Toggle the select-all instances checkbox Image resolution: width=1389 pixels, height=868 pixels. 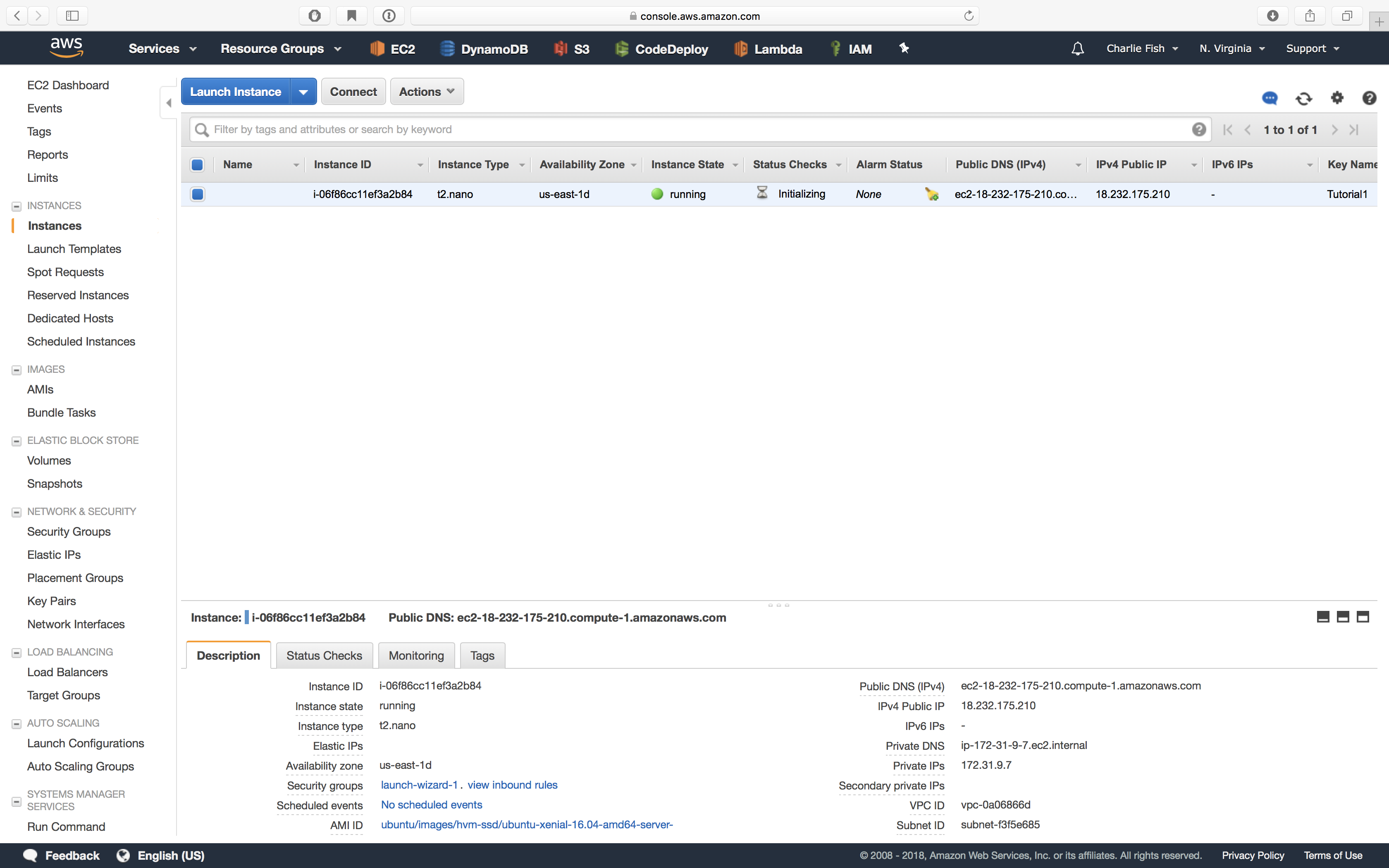pyautogui.click(x=197, y=165)
